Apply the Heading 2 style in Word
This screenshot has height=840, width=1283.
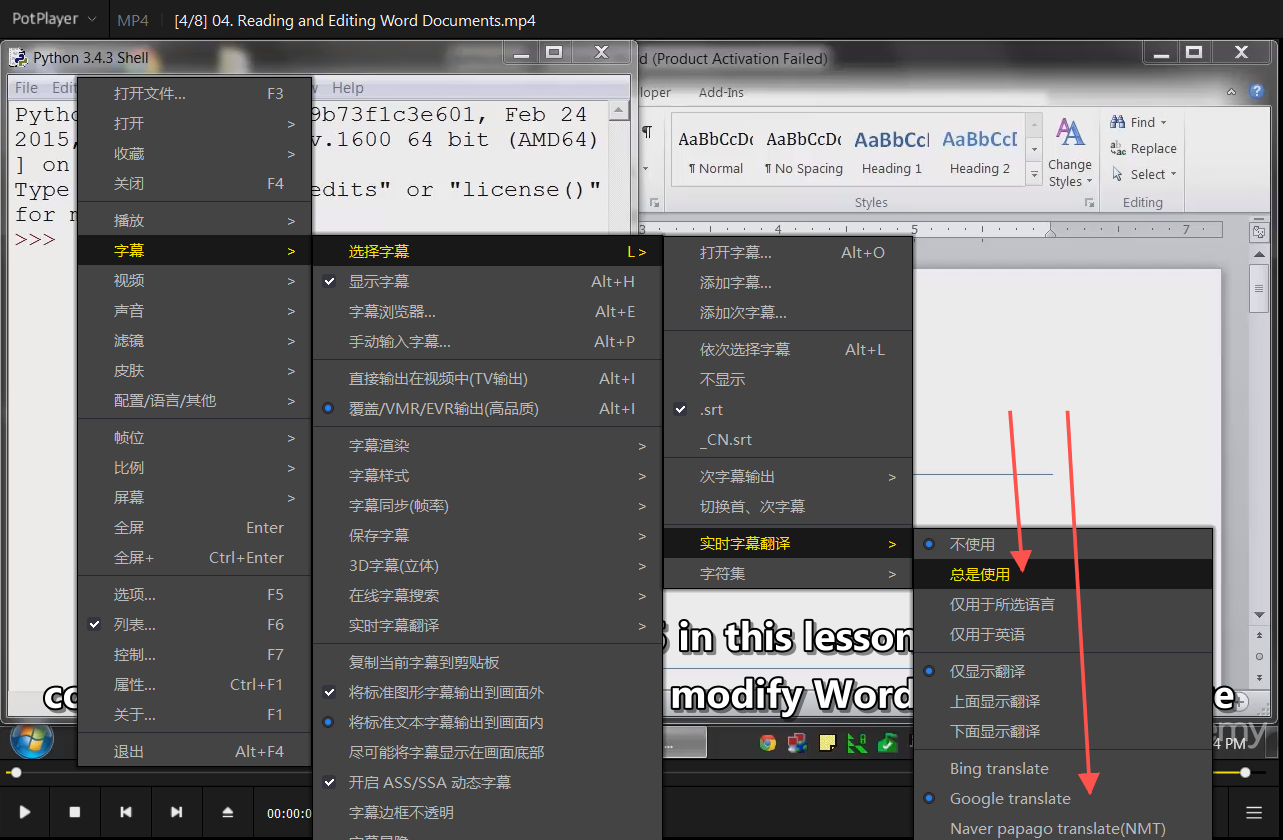click(980, 150)
